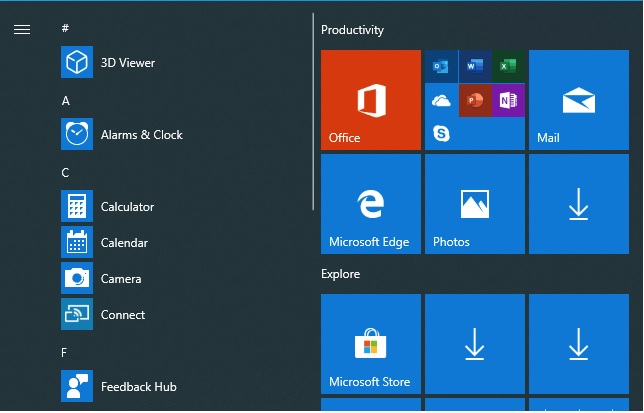Open OneDrive from the Office folder tile
The image size is (644, 413).
coord(441,100)
